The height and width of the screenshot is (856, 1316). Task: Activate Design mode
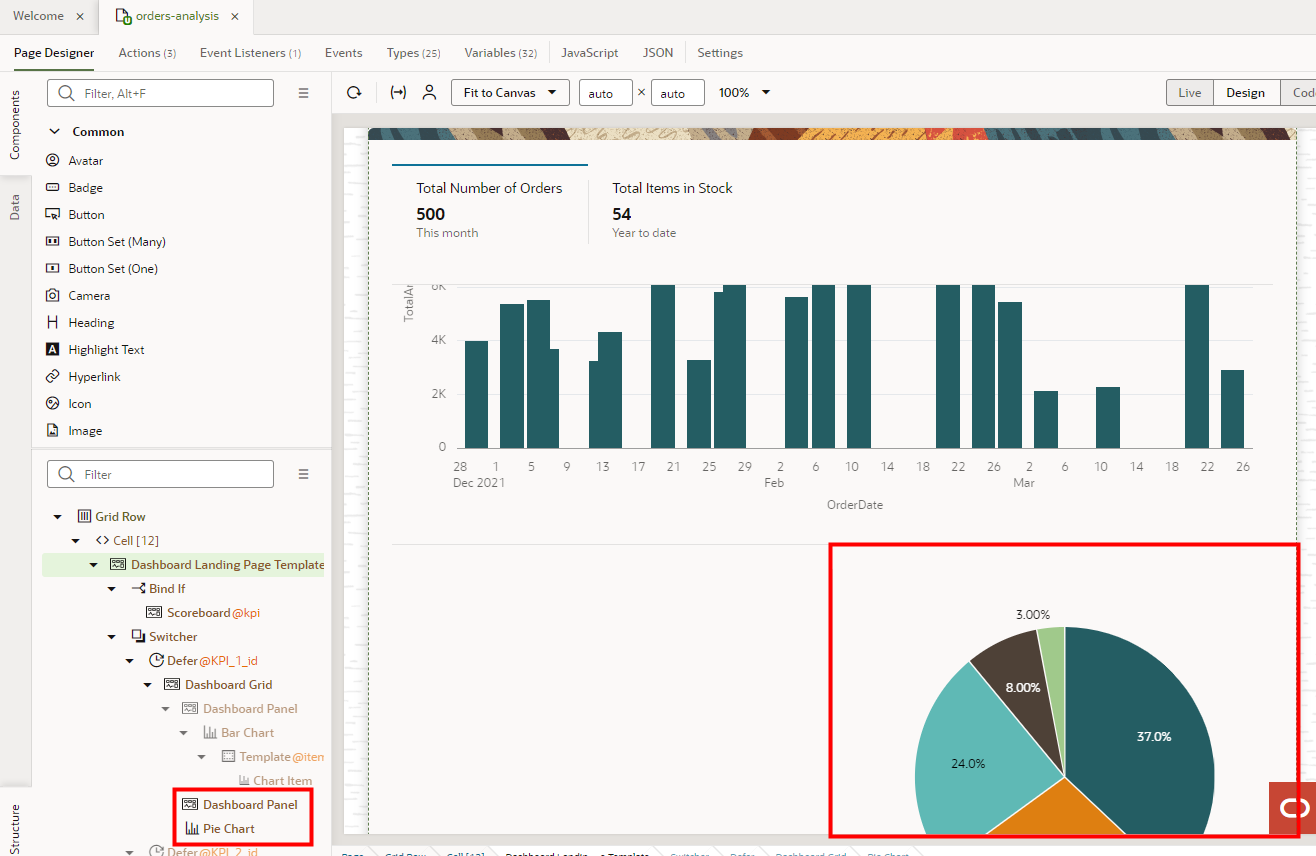click(1245, 92)
